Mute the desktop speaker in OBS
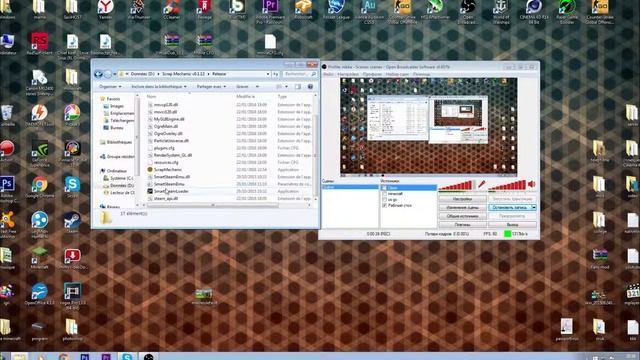Viewport: 640px width, 360px height. [x=531, y=184]
